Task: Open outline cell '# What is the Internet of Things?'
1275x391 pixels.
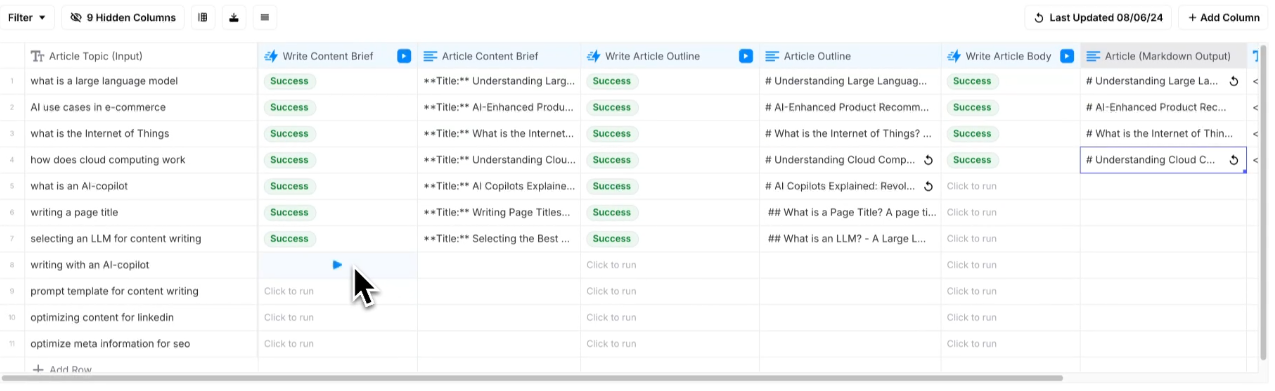Action: pyautogui.click(x=850, y=133)
